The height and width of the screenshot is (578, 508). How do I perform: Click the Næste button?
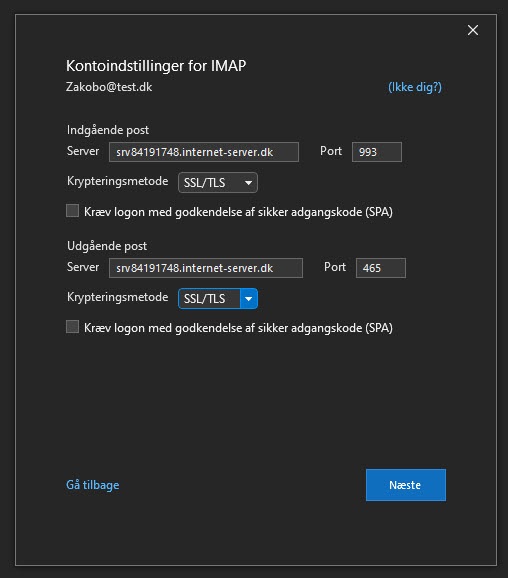click(x=406, y=485)
